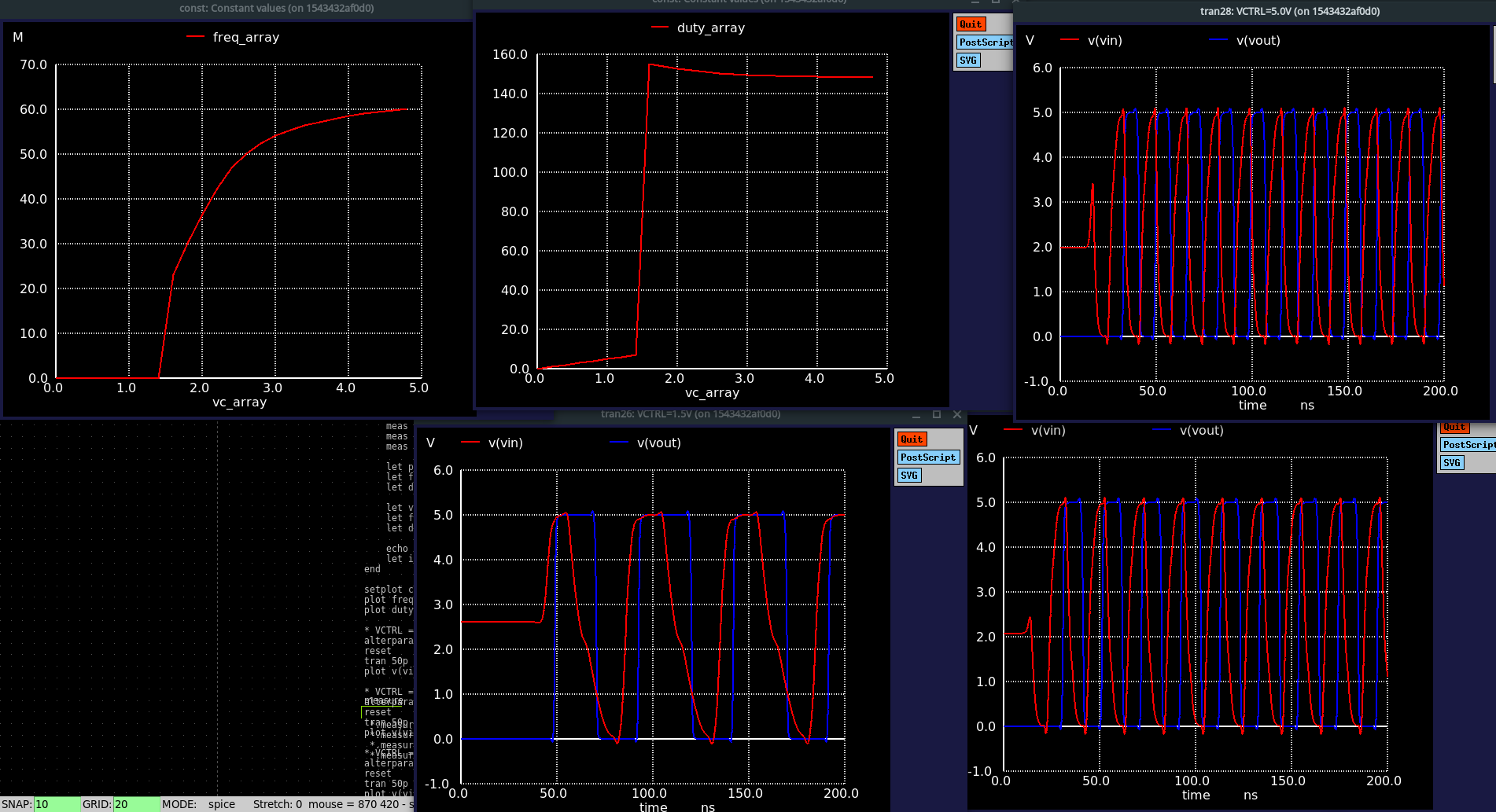Click the tran28: VCTRL=5.0V window title bar
The width and height of the screenshot is (1496, 812).
pos(1254,11)
